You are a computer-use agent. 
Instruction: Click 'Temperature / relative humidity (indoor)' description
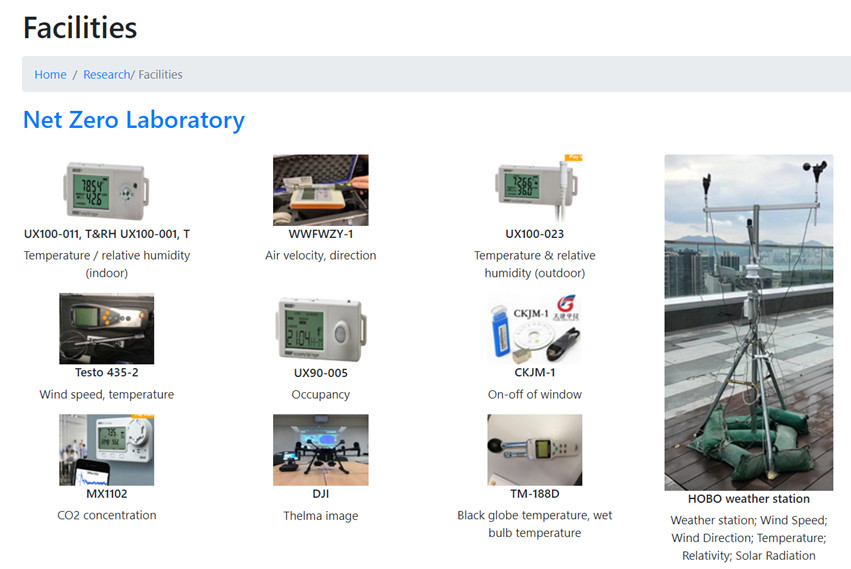107,264
